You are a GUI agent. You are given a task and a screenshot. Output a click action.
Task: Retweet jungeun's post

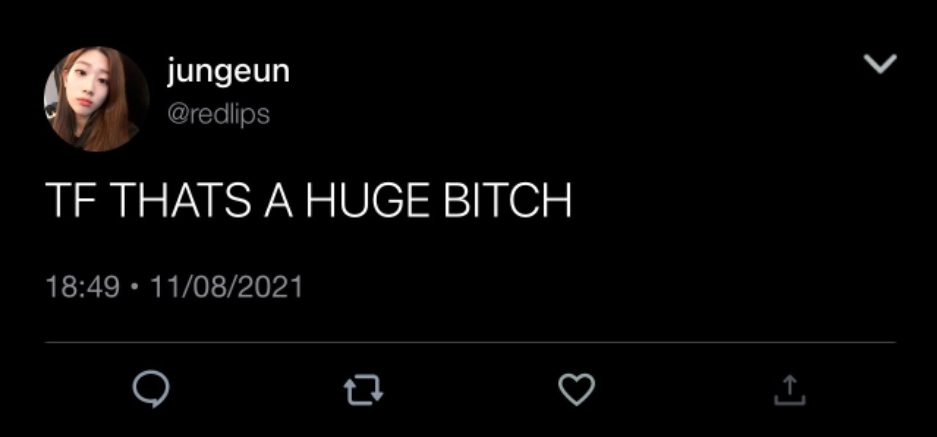363,390
